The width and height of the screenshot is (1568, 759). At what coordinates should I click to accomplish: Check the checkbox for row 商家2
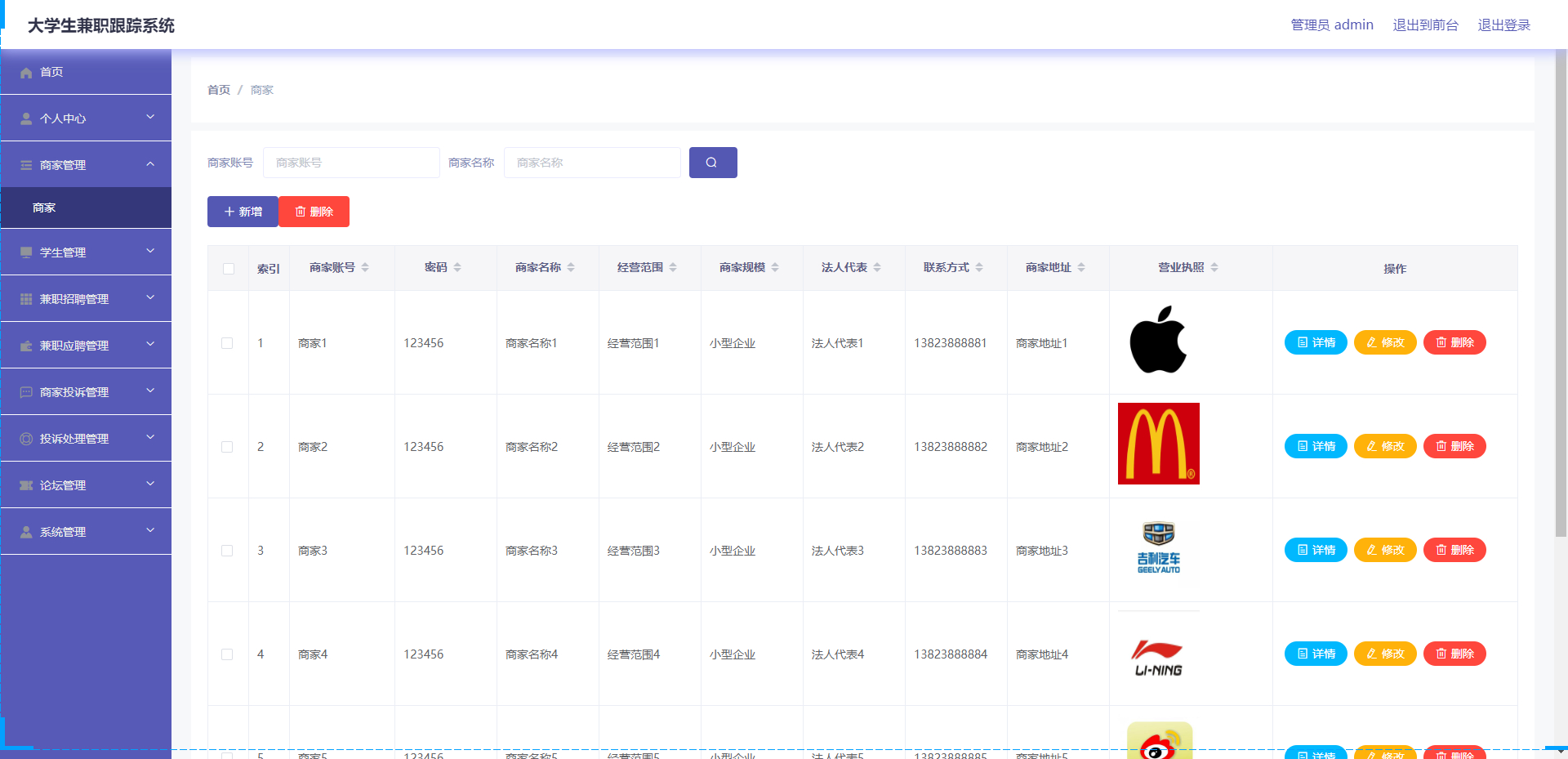(227, 447)
